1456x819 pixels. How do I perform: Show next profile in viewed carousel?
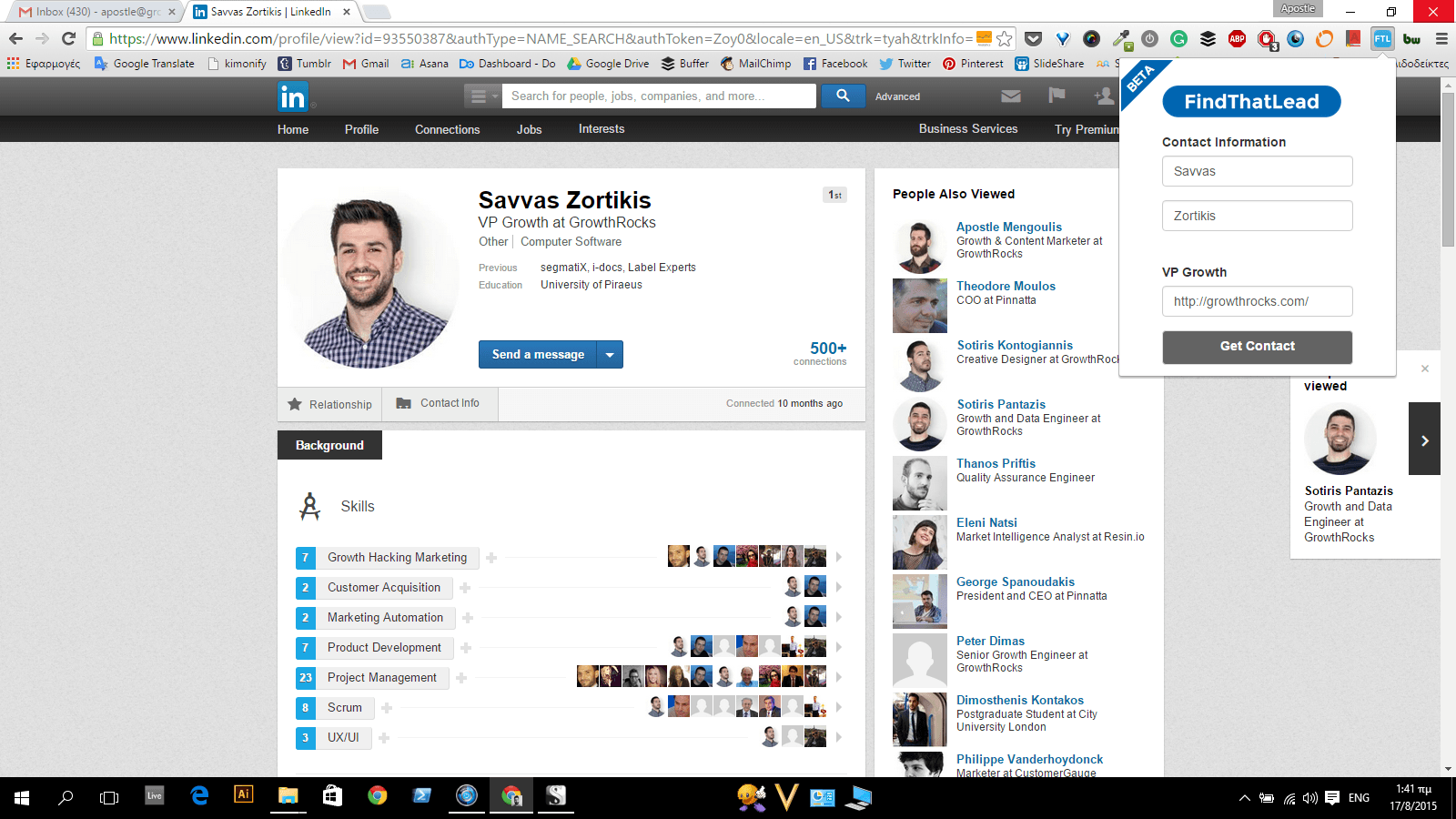point(1424,439)
